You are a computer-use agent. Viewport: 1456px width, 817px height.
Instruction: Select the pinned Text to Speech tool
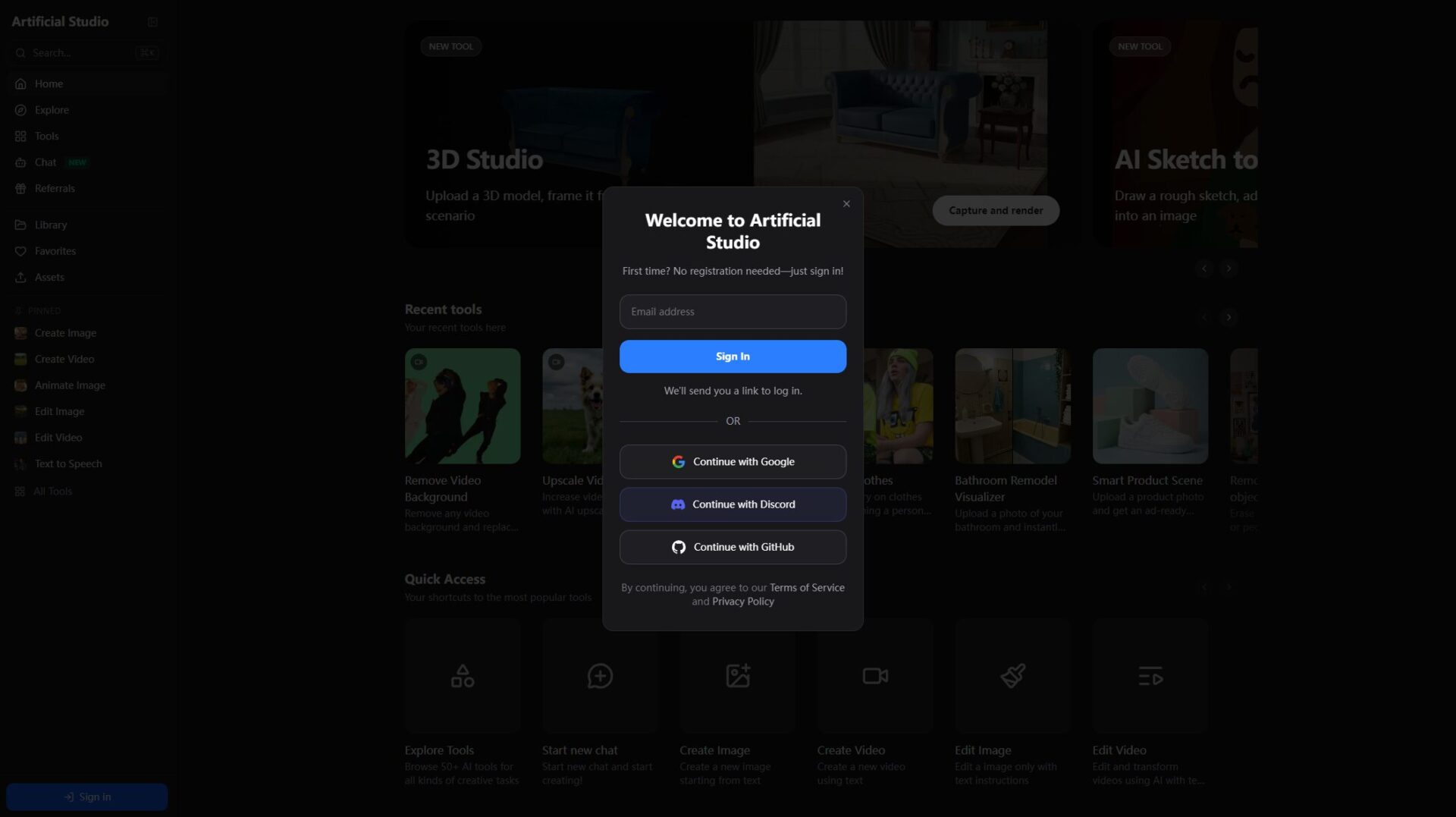[x=68, y=463]
